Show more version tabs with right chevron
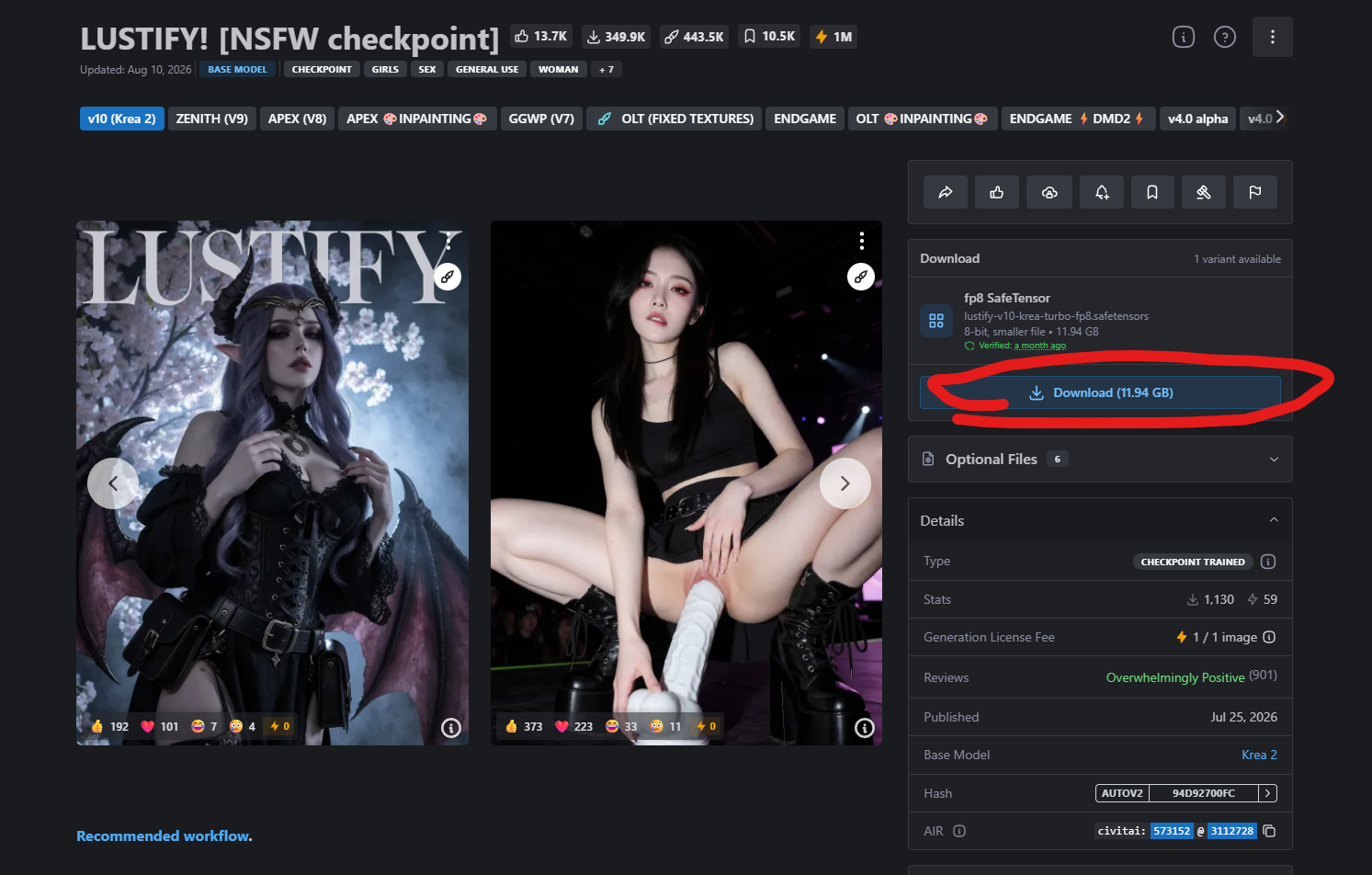 pos(1280,117)
